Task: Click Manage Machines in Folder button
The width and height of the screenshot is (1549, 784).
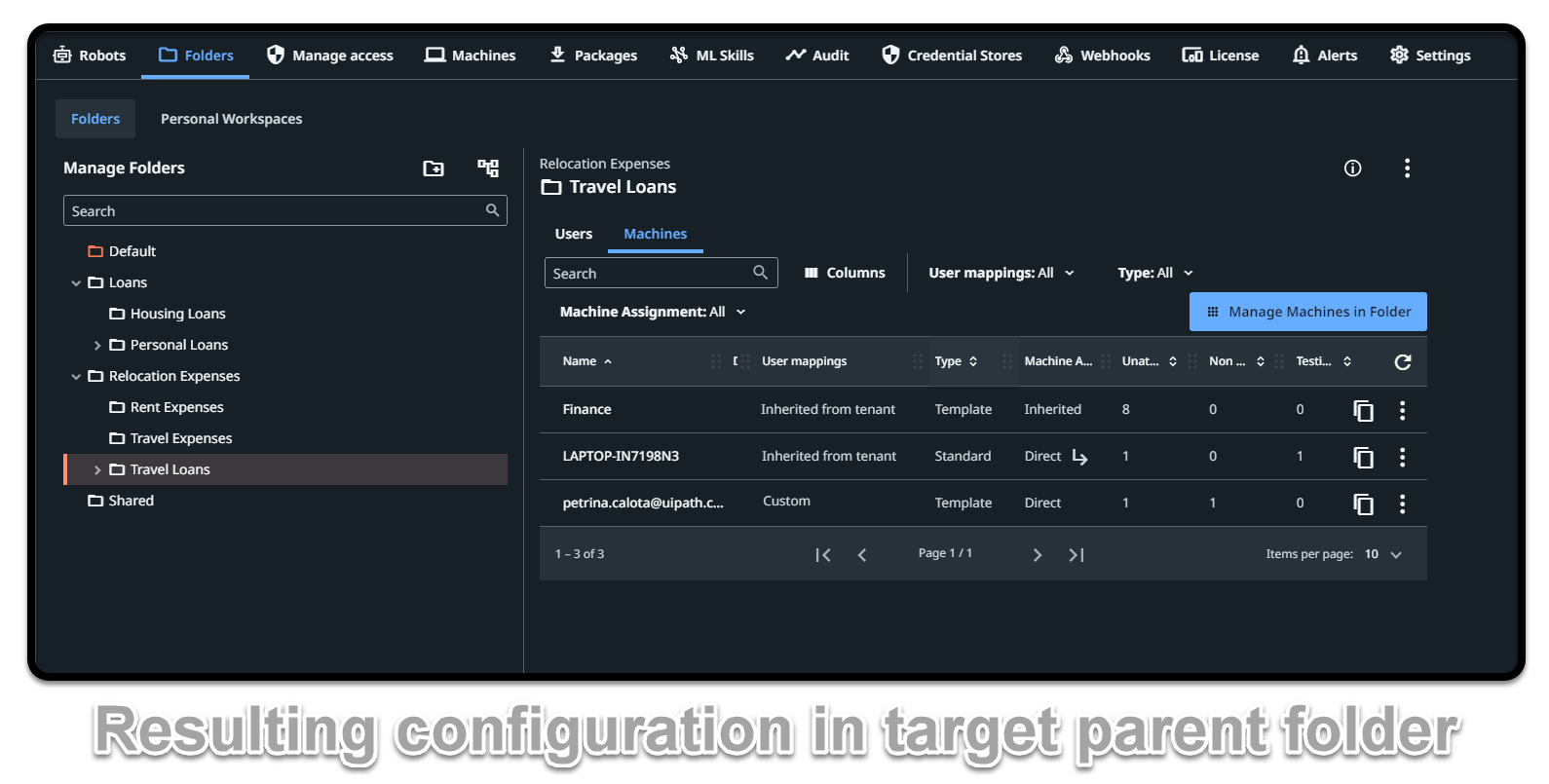Action: pos(1308,312)
